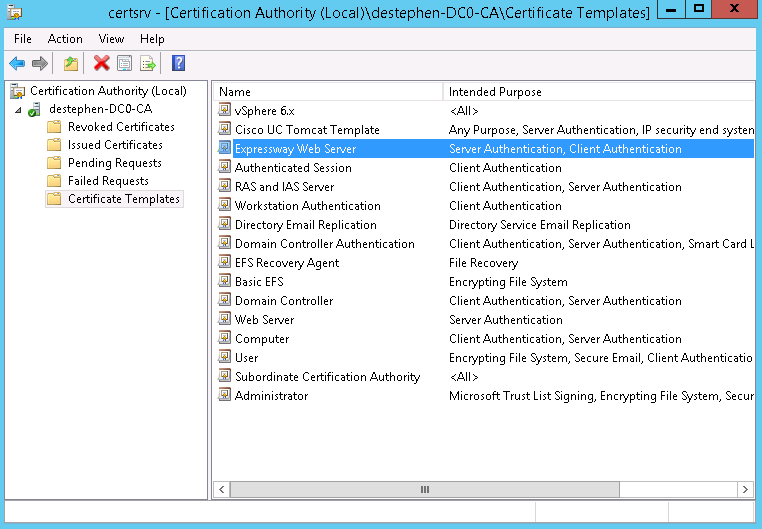This screenshot has width=762, height=529.
Task: Click the horizontal scrollbar left arrow
Action: click(x=222, y=489)
